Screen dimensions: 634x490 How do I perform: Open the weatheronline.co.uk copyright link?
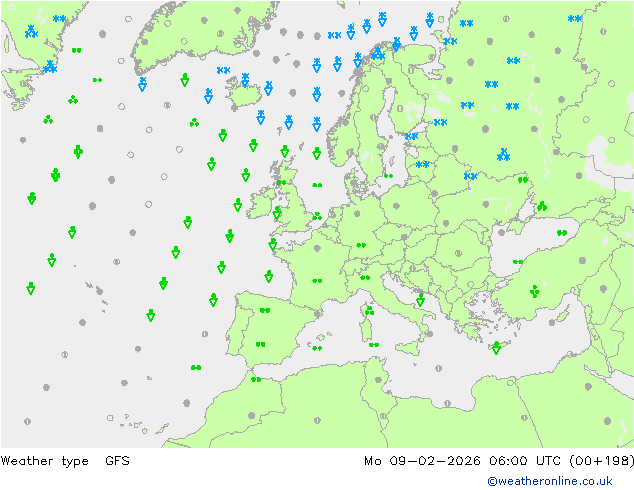[x=550, y=481]
